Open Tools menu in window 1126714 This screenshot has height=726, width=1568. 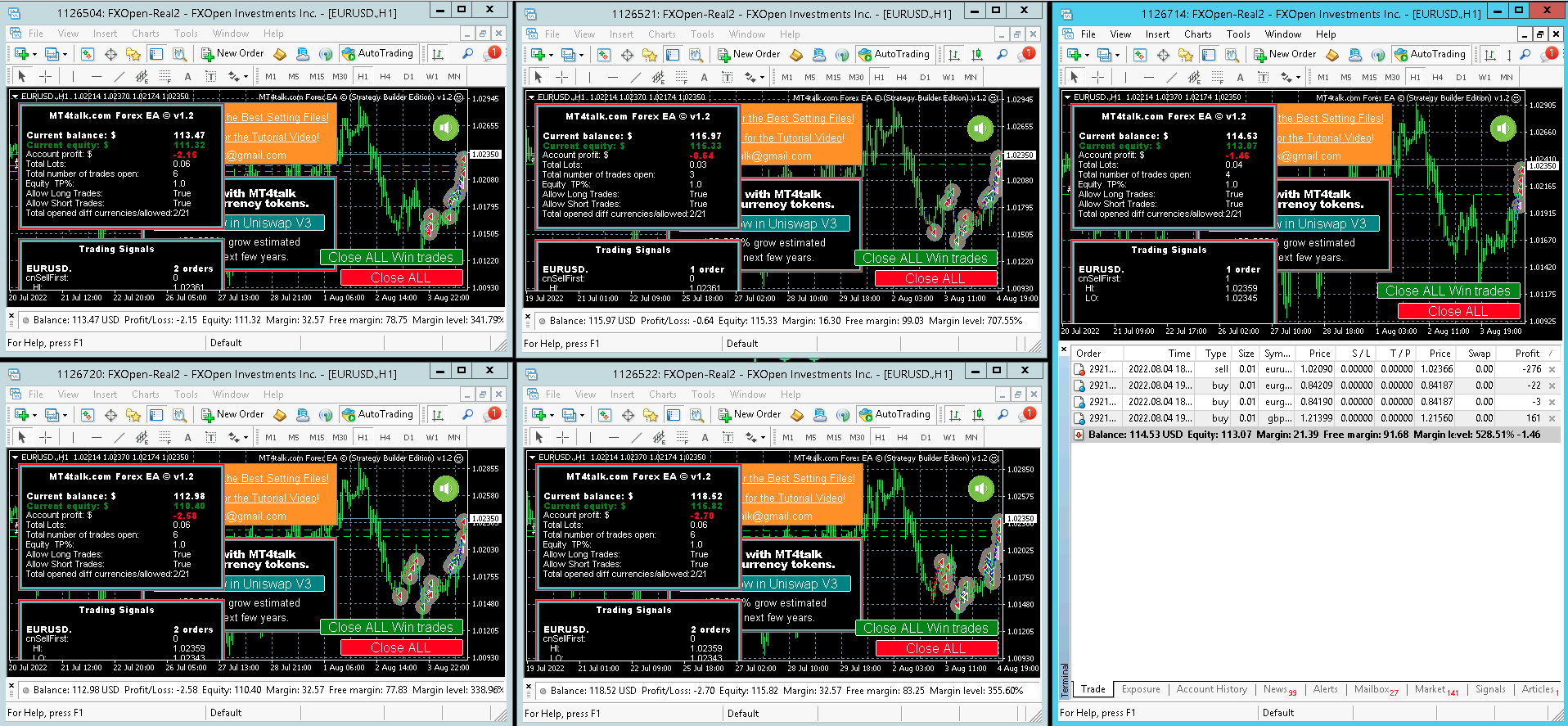click(x=1238, y=34)
